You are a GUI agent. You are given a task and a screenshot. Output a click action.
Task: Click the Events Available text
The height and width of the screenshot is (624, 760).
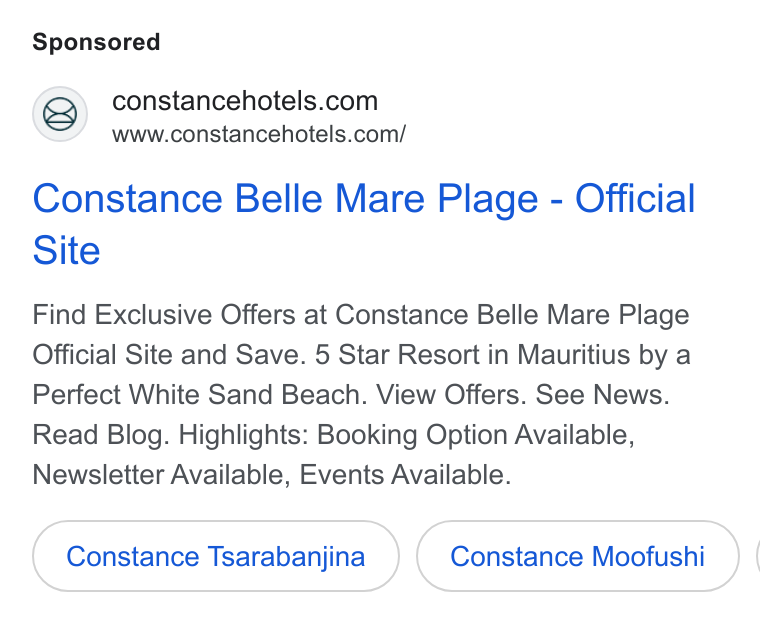pyautogui.click(x=405, y=474)
